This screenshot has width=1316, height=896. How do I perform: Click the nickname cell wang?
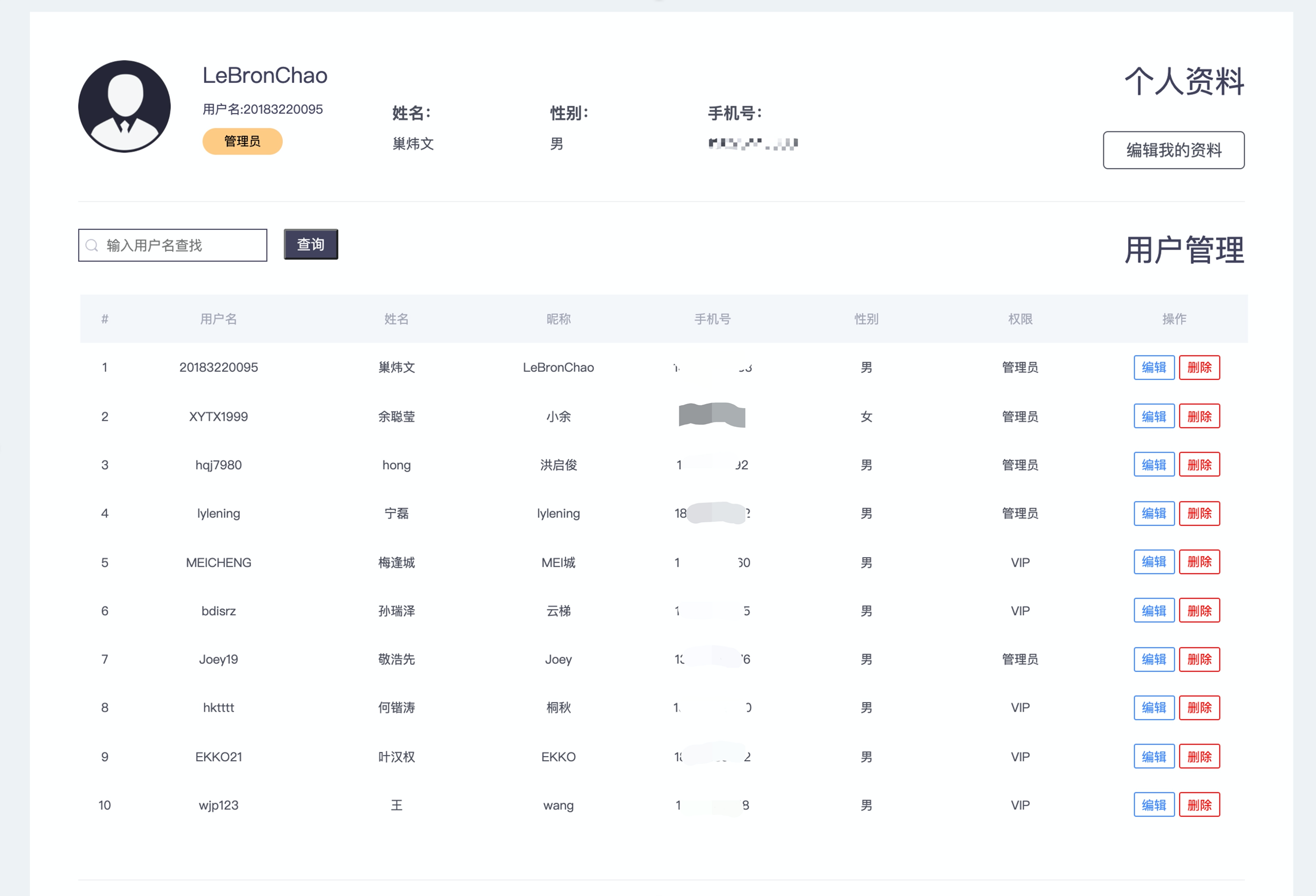click(x=559, y=806)
